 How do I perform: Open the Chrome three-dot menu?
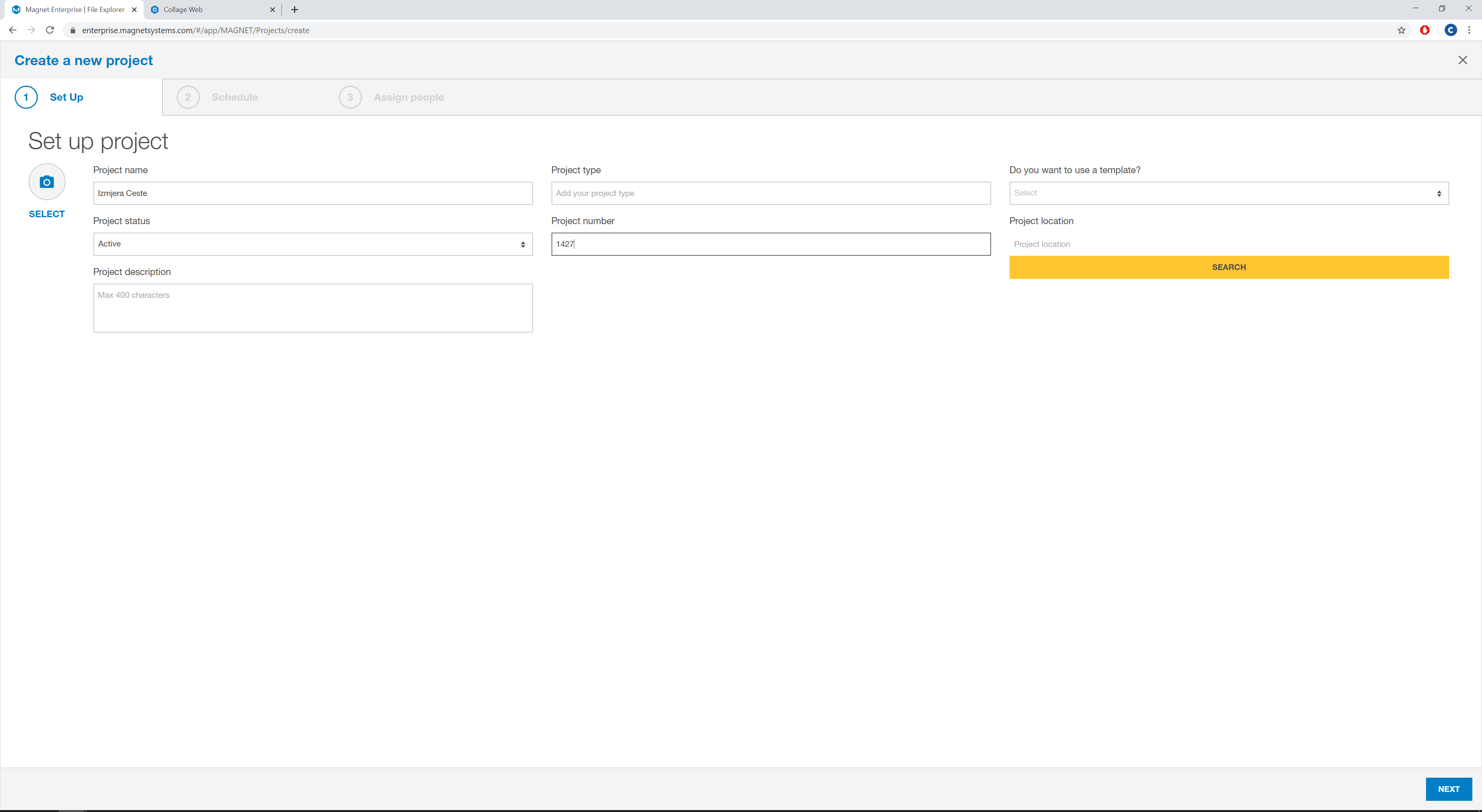[x=1469, y=30]
